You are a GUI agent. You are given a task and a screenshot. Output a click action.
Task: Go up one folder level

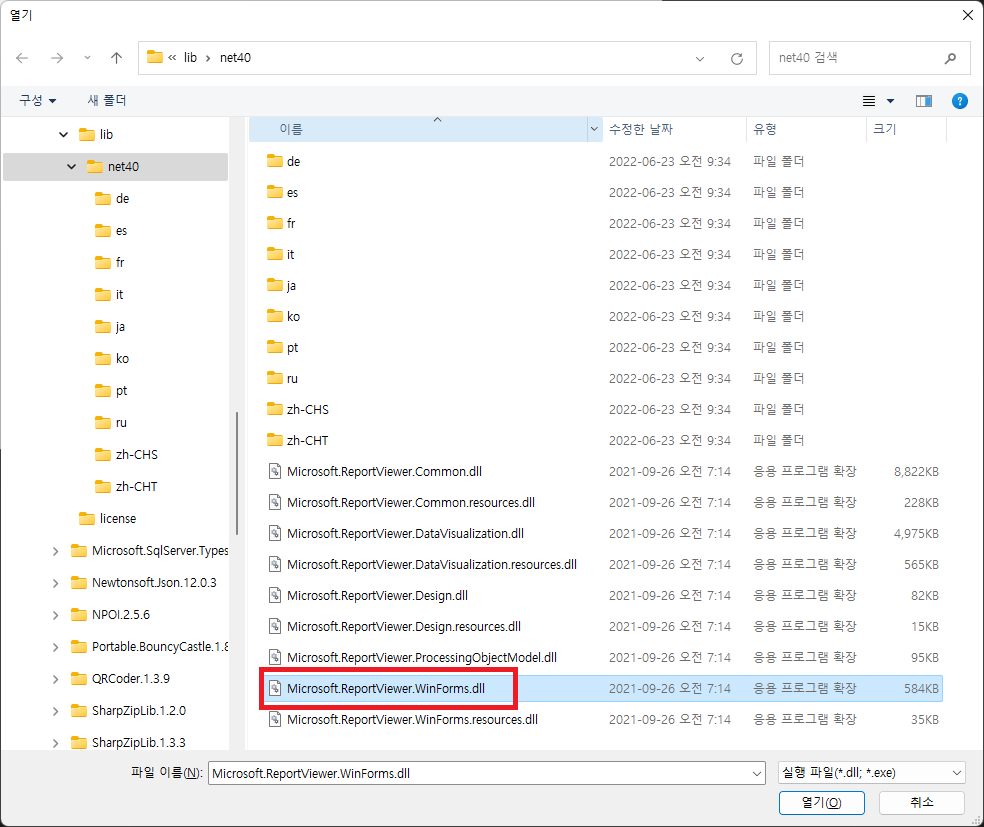116,58
